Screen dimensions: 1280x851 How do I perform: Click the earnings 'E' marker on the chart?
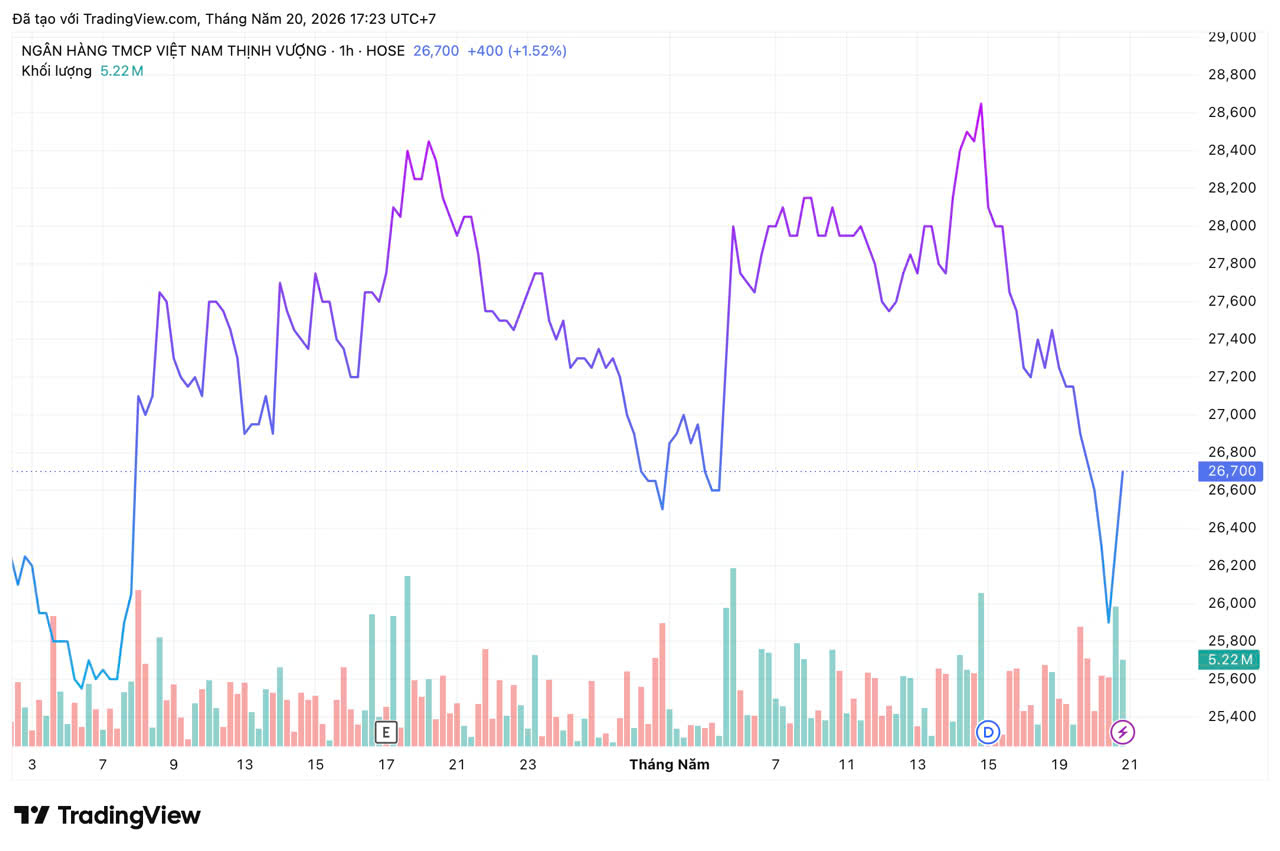pyautogui.click(x=386, y=732)
